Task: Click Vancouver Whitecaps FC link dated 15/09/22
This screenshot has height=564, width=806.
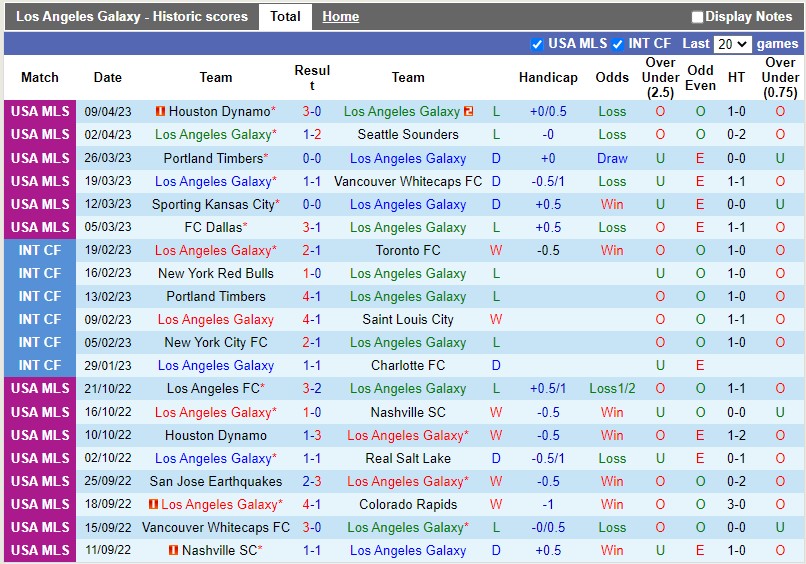Action: click(x=216, y=527)
